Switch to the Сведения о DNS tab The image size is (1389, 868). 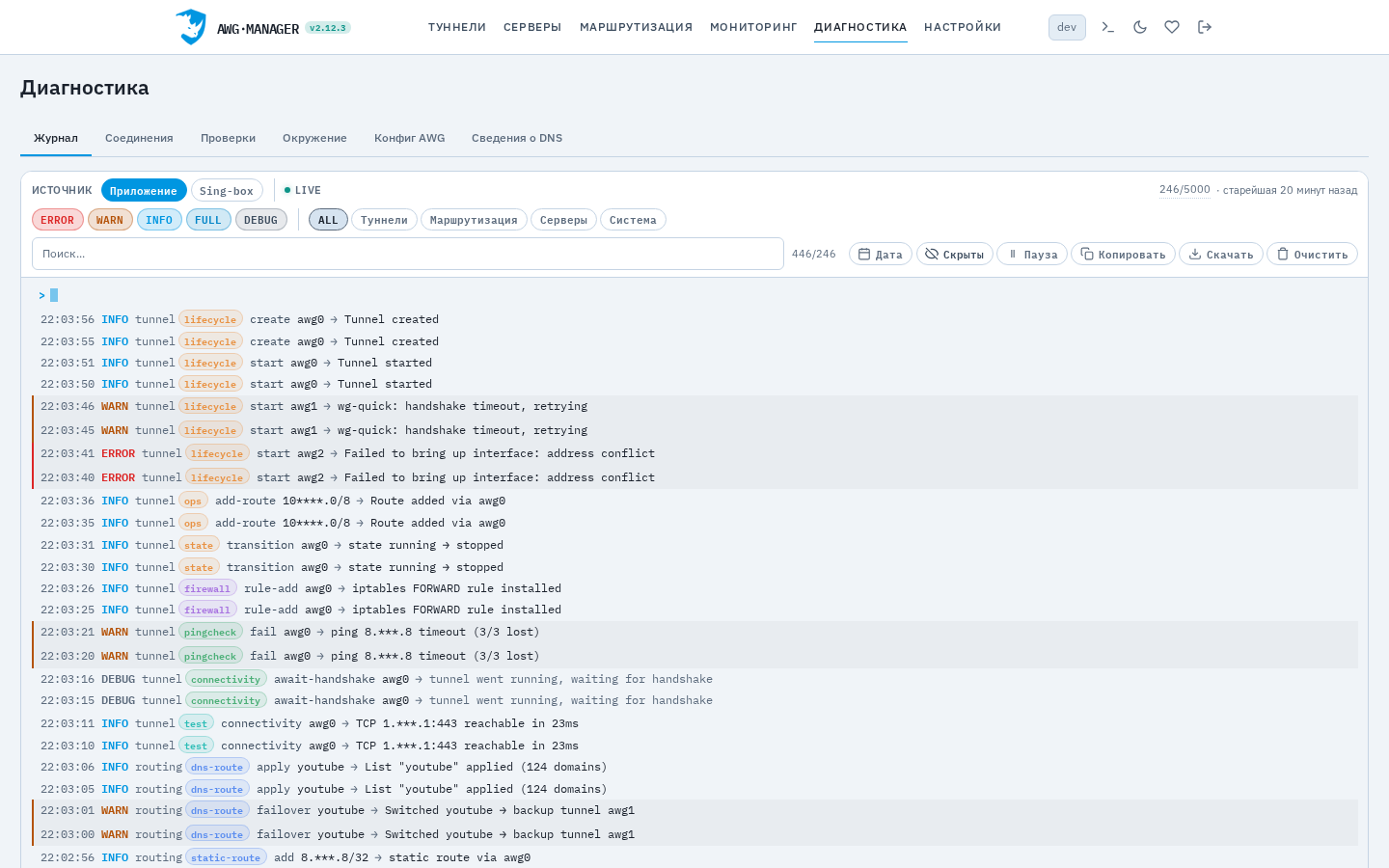[x=517, y=138]
